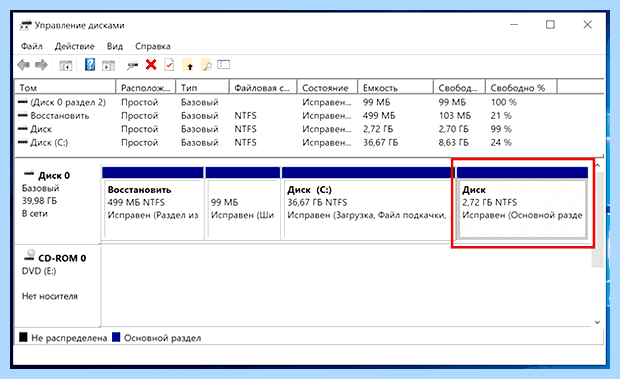The height and width of the screenshot is (379, 620).
Task: Close the Управление дисками window
Action: [x=588, y=25]
